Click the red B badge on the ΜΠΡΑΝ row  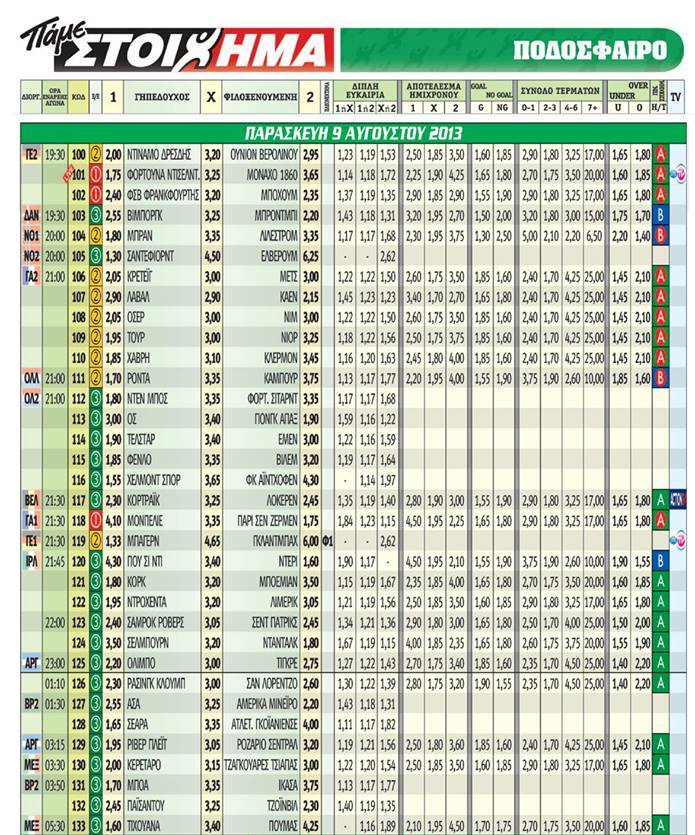(660, 236)
